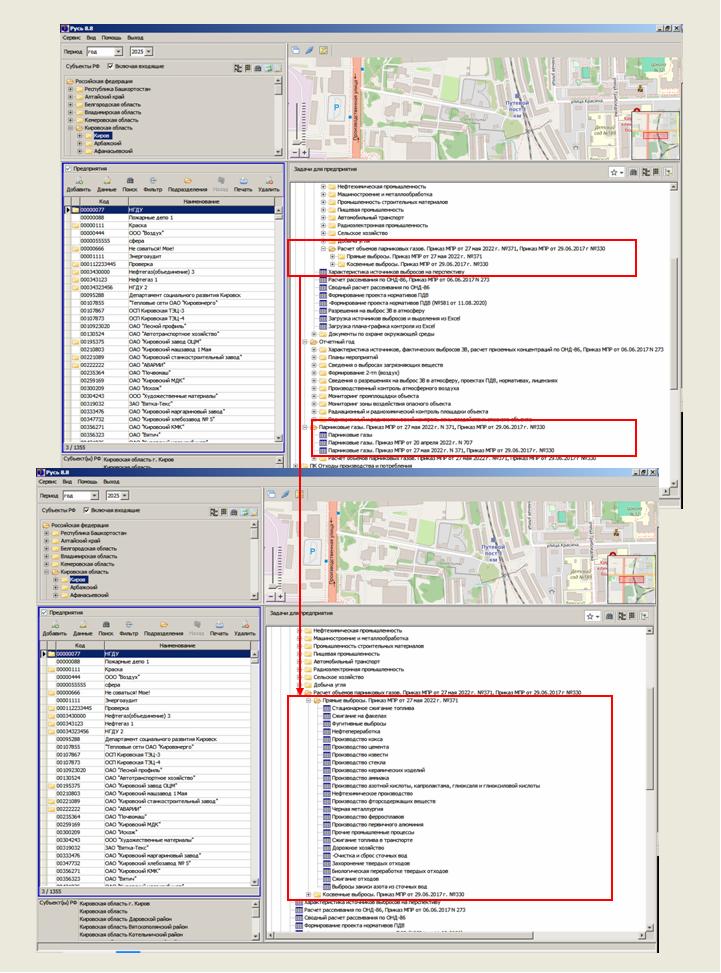
Task: Click Данные icon in upper window toolbar
Action: click(x=106, y=182)
